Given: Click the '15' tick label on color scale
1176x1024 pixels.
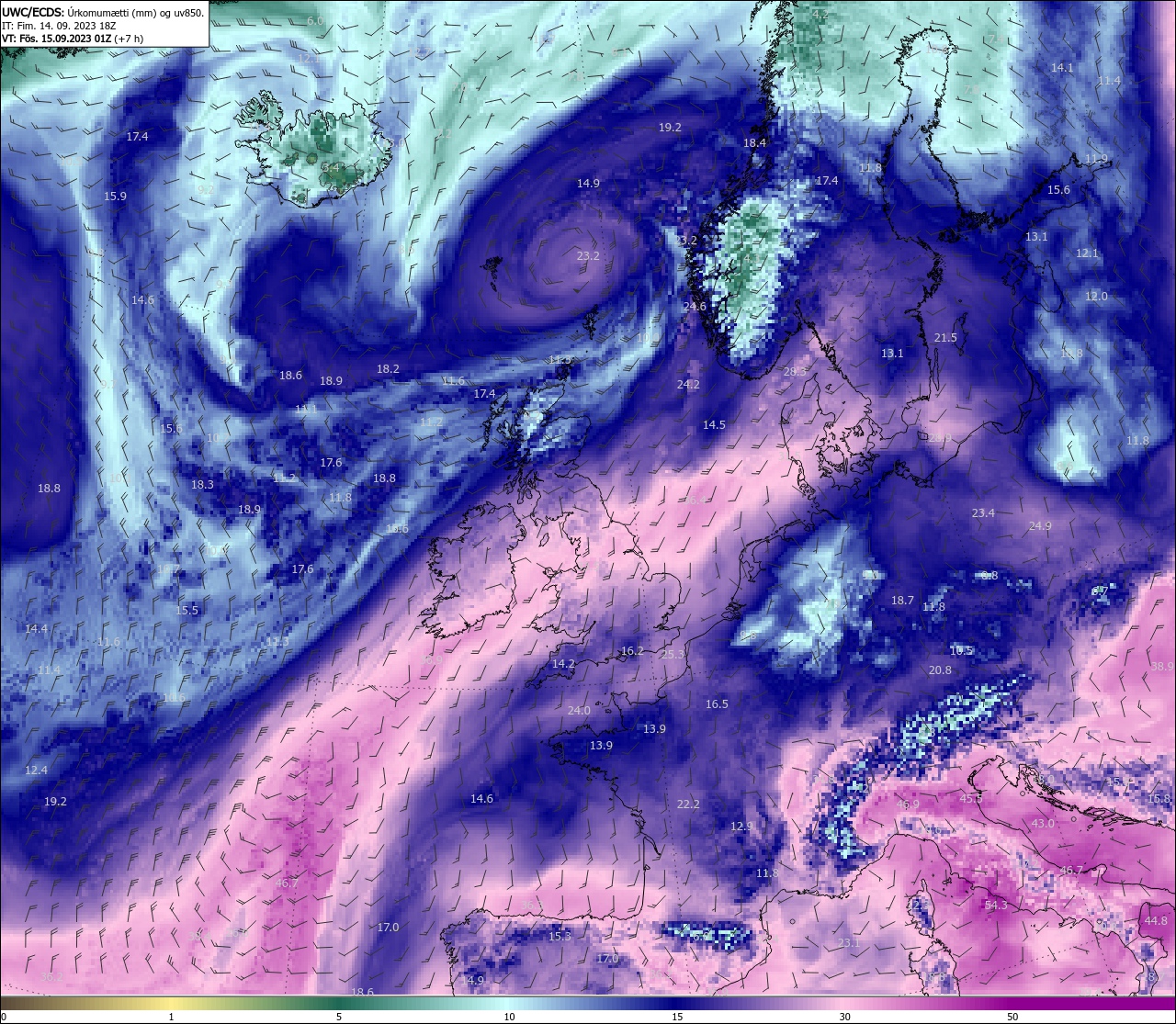Looking at the screenshot, I should [x=676, y=1017].
